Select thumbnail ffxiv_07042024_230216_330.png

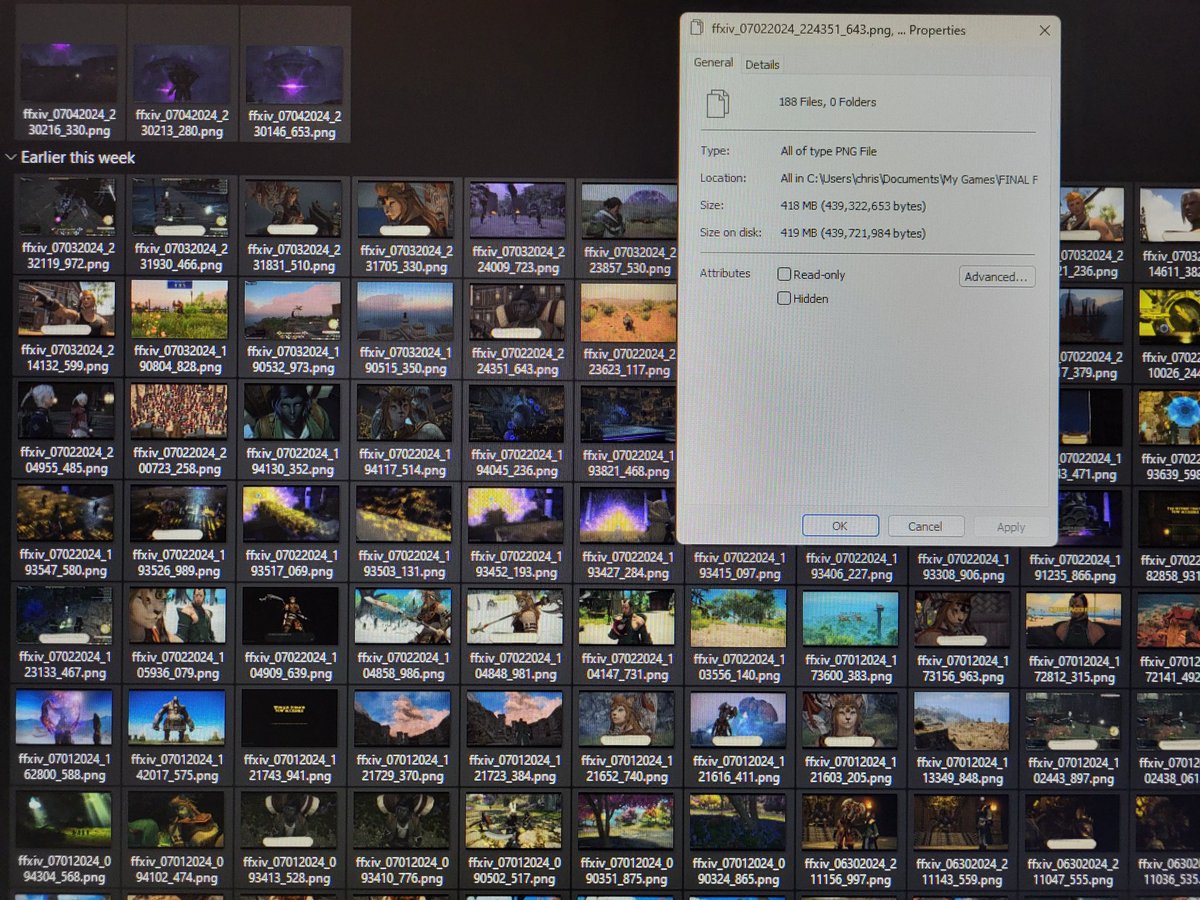coord(69,75)
